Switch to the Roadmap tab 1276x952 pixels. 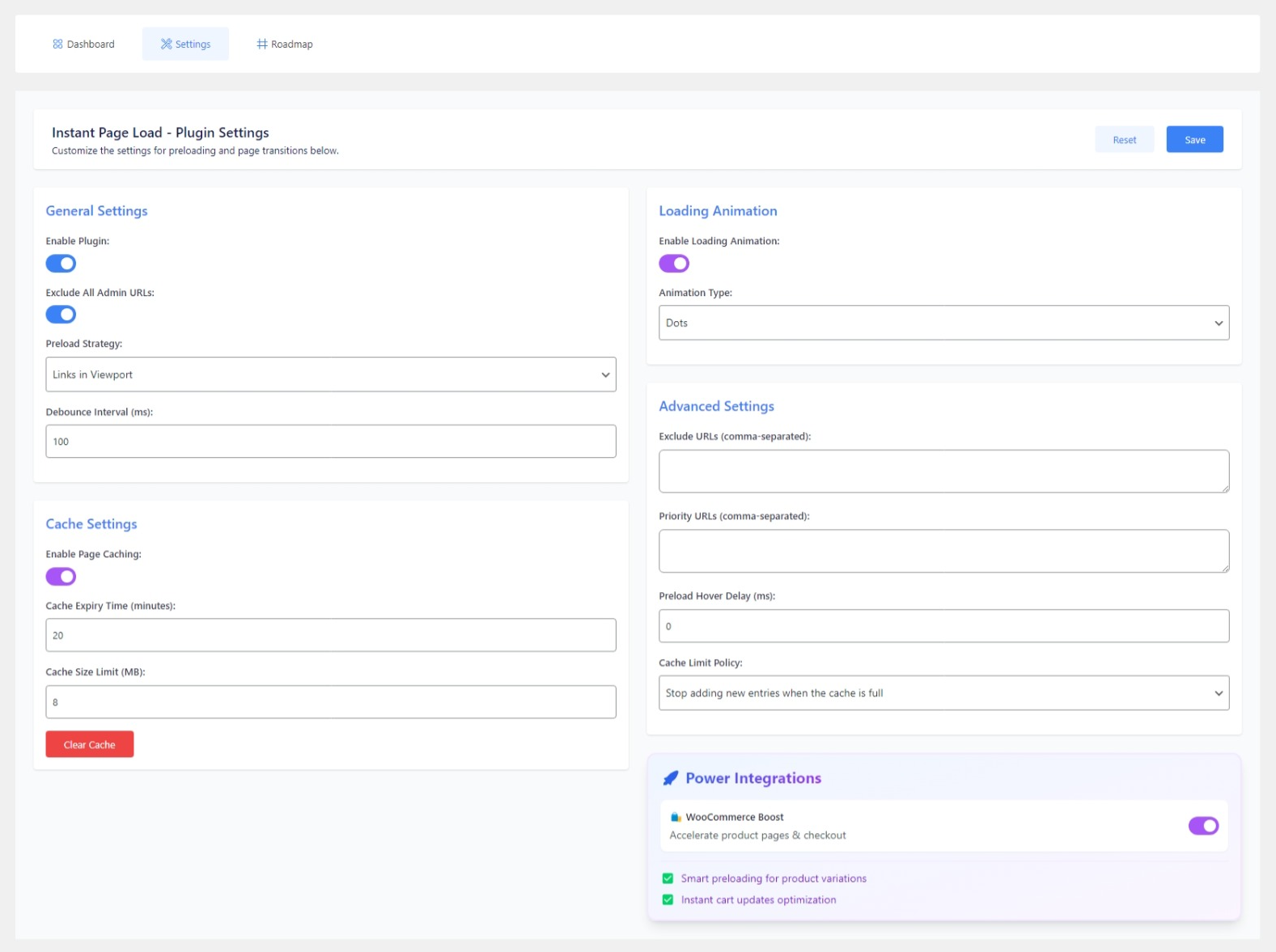pyautogui.click(x=285, y=44)
